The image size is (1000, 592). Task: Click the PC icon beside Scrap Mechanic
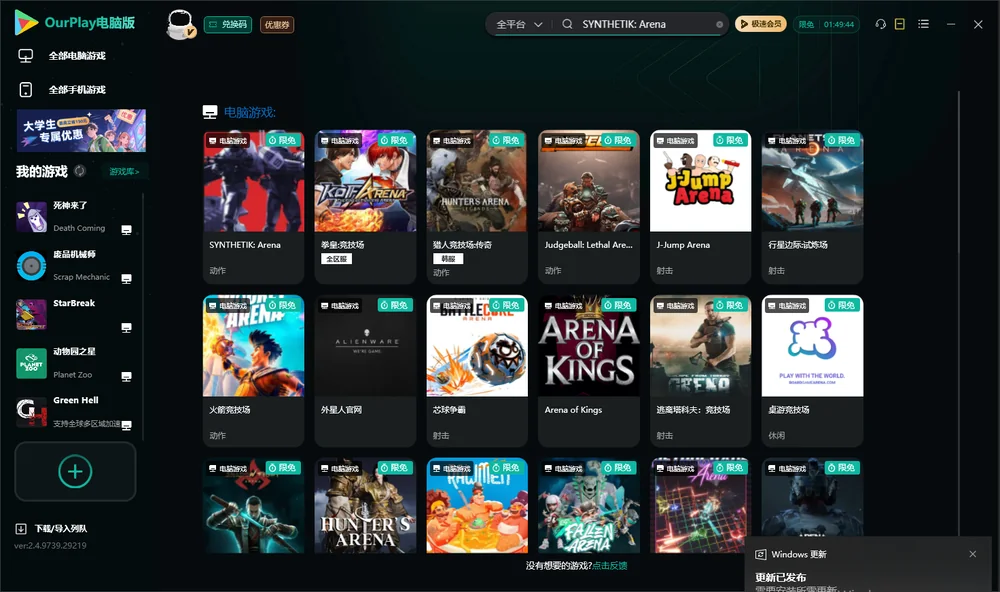126,279
